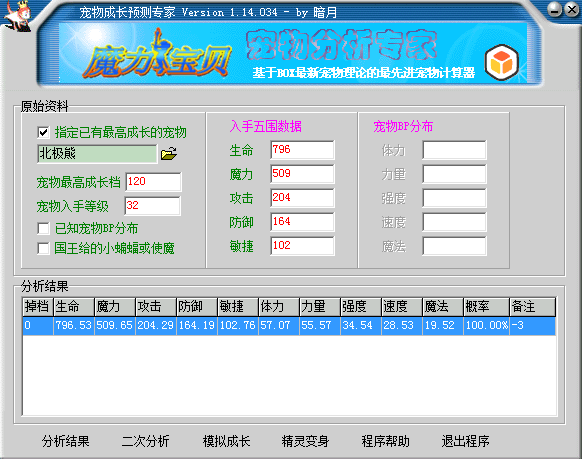
Task: Click the 力量 BP input field
Action: pyautogui.click(x=454, y=174)
